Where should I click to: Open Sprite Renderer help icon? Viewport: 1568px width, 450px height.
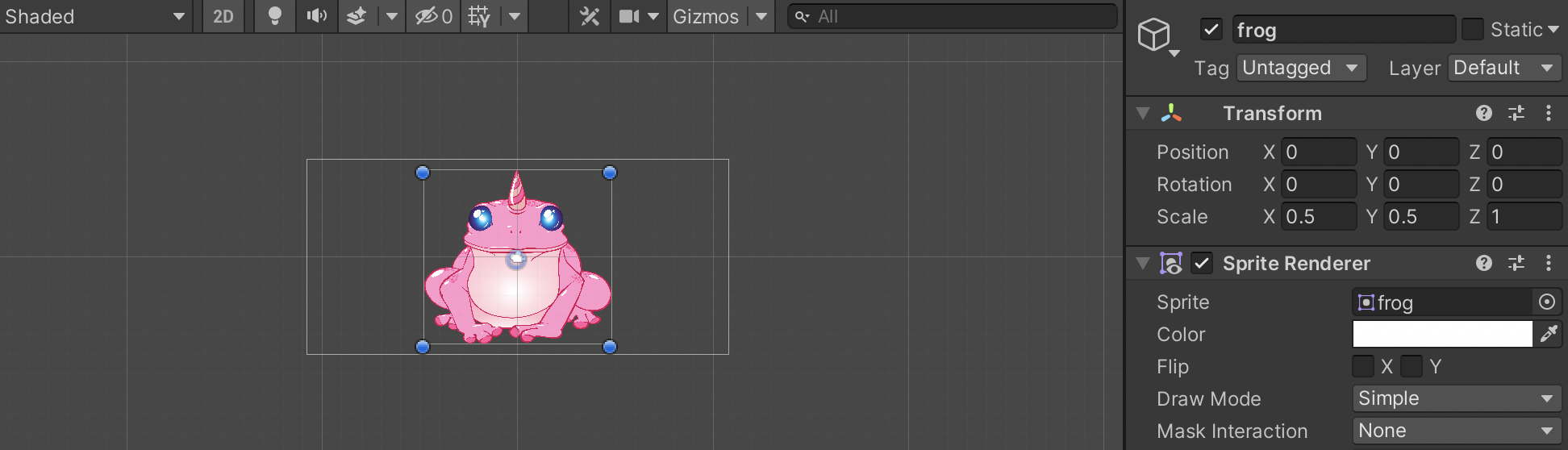click(x=1484, y=263)
